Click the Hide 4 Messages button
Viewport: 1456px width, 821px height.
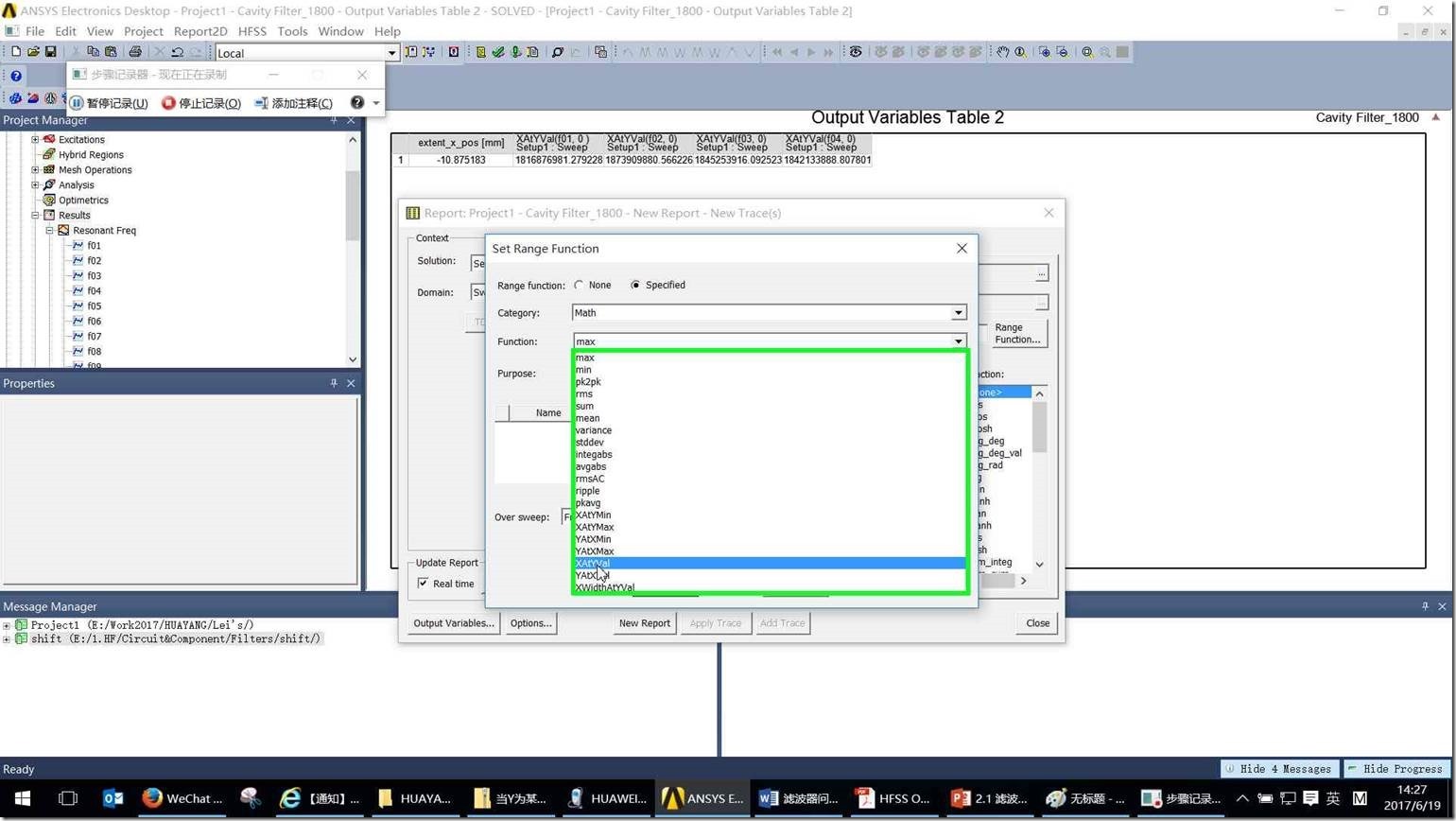click(x=1279, y=769)
